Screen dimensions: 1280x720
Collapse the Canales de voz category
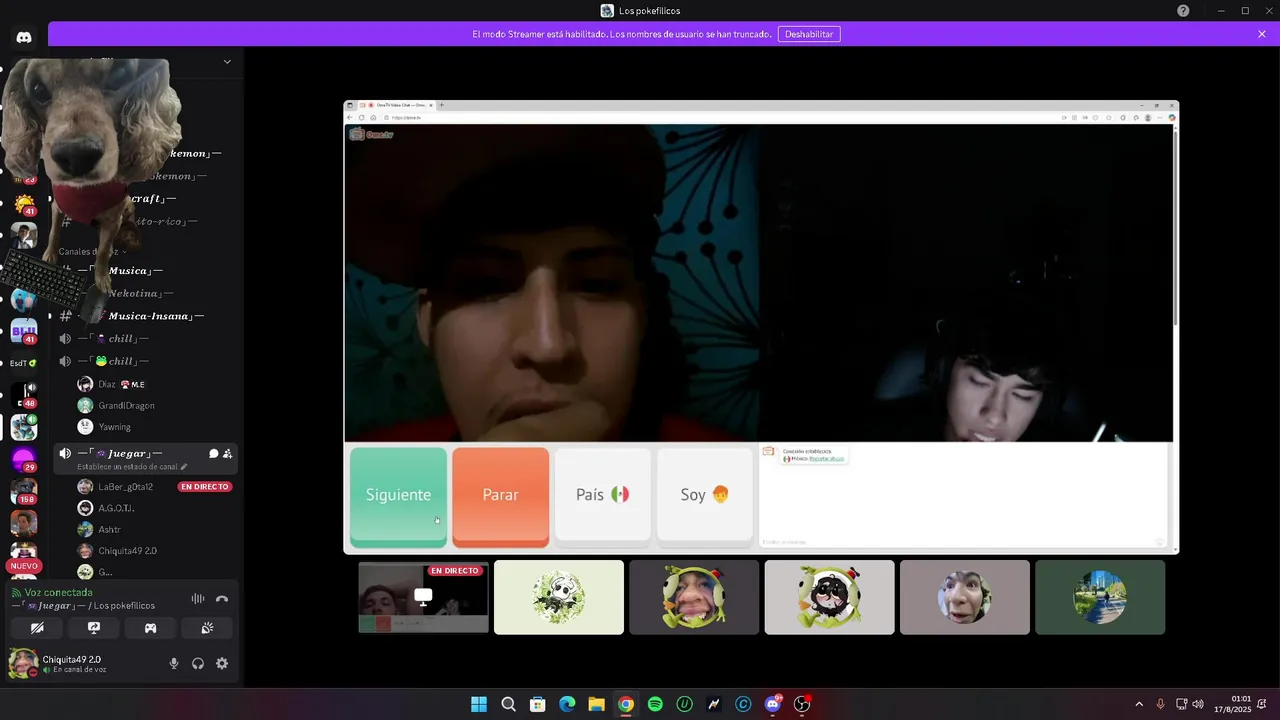coord(92,252)
